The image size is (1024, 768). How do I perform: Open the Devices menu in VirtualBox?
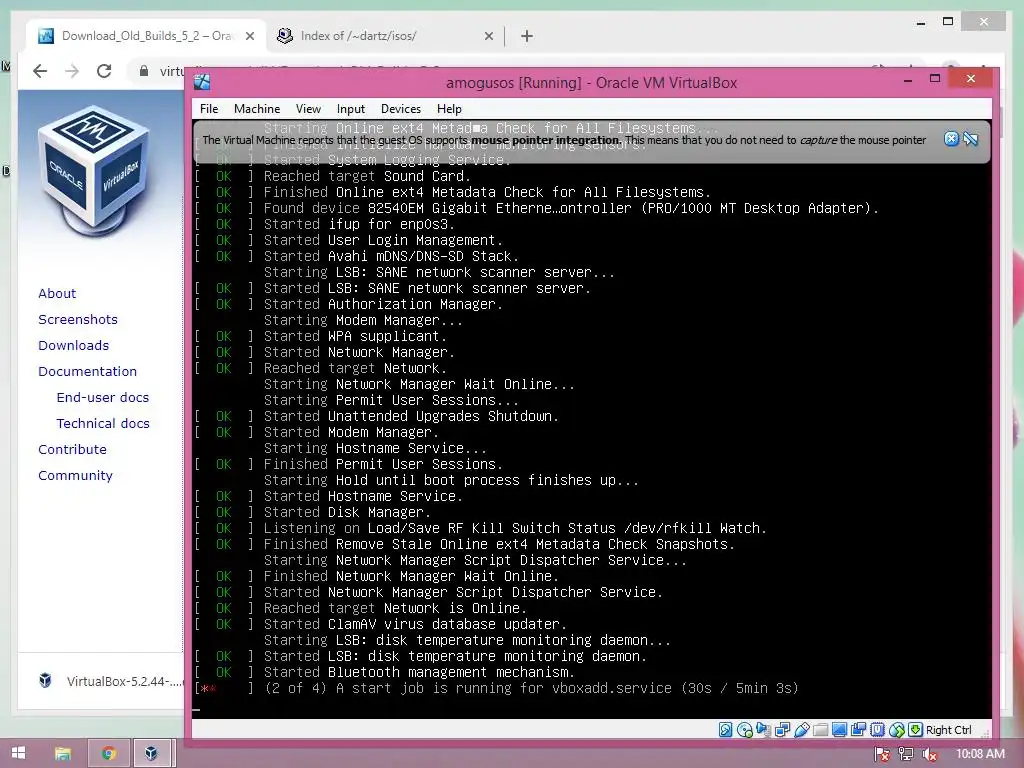click(401, 109)
